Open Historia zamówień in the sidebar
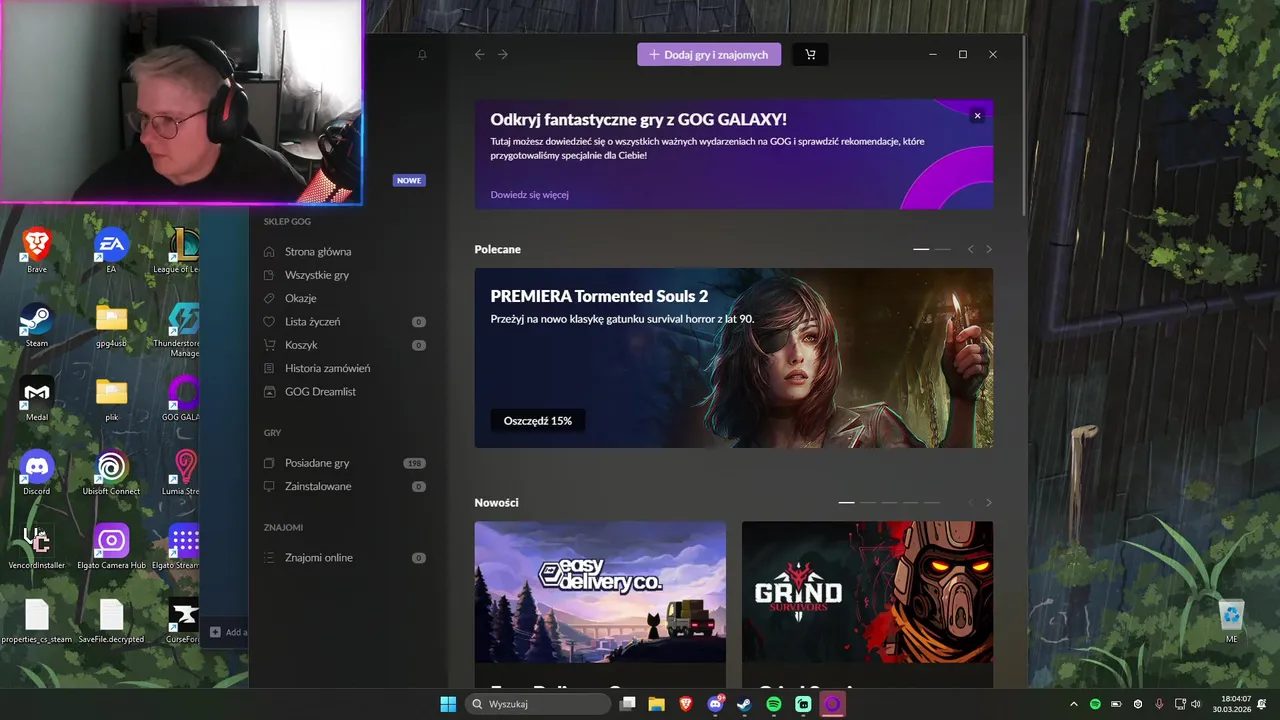The width and height of the screenshot is (1280, 720). click(x=327, y=368)
